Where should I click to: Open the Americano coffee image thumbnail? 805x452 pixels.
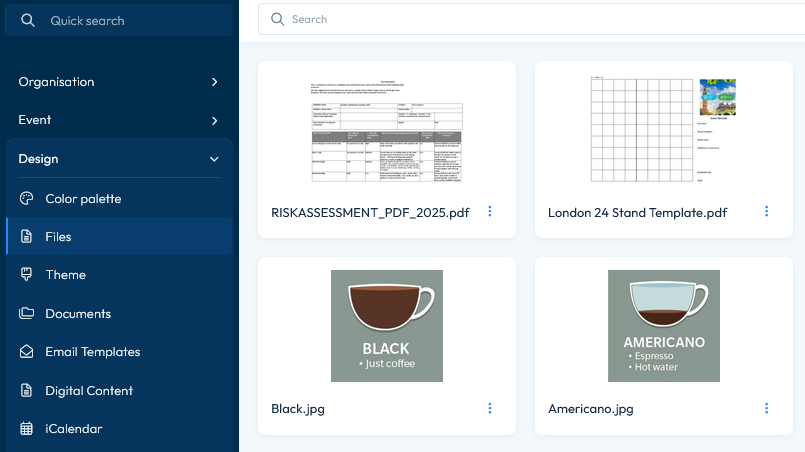point(664,326)
